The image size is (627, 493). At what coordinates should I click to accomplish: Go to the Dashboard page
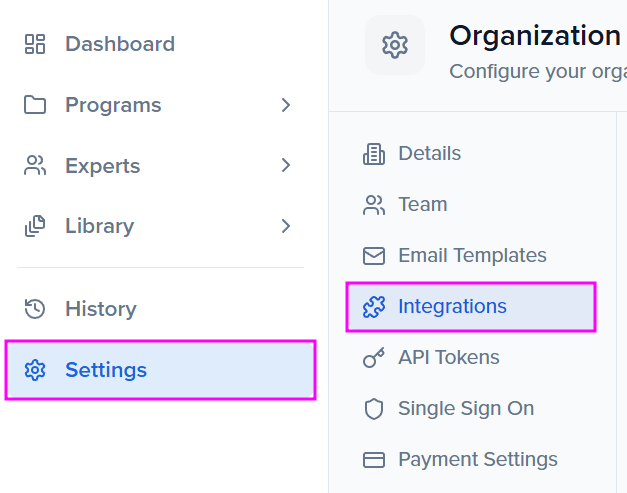(x=119, y=44)
